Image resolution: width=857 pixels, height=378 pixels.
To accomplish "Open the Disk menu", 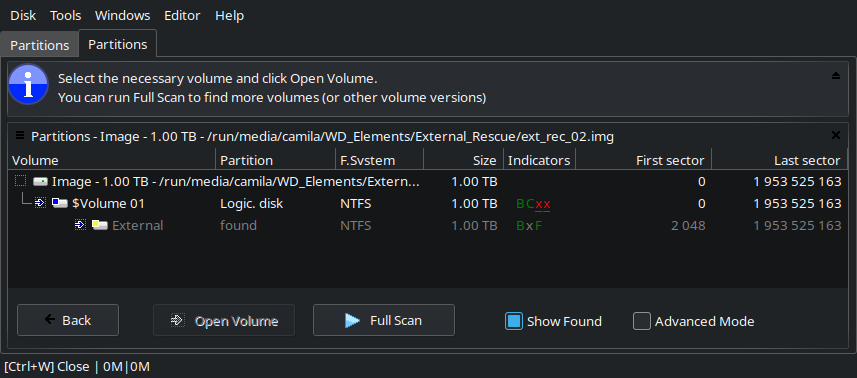I will click(23, 16).
